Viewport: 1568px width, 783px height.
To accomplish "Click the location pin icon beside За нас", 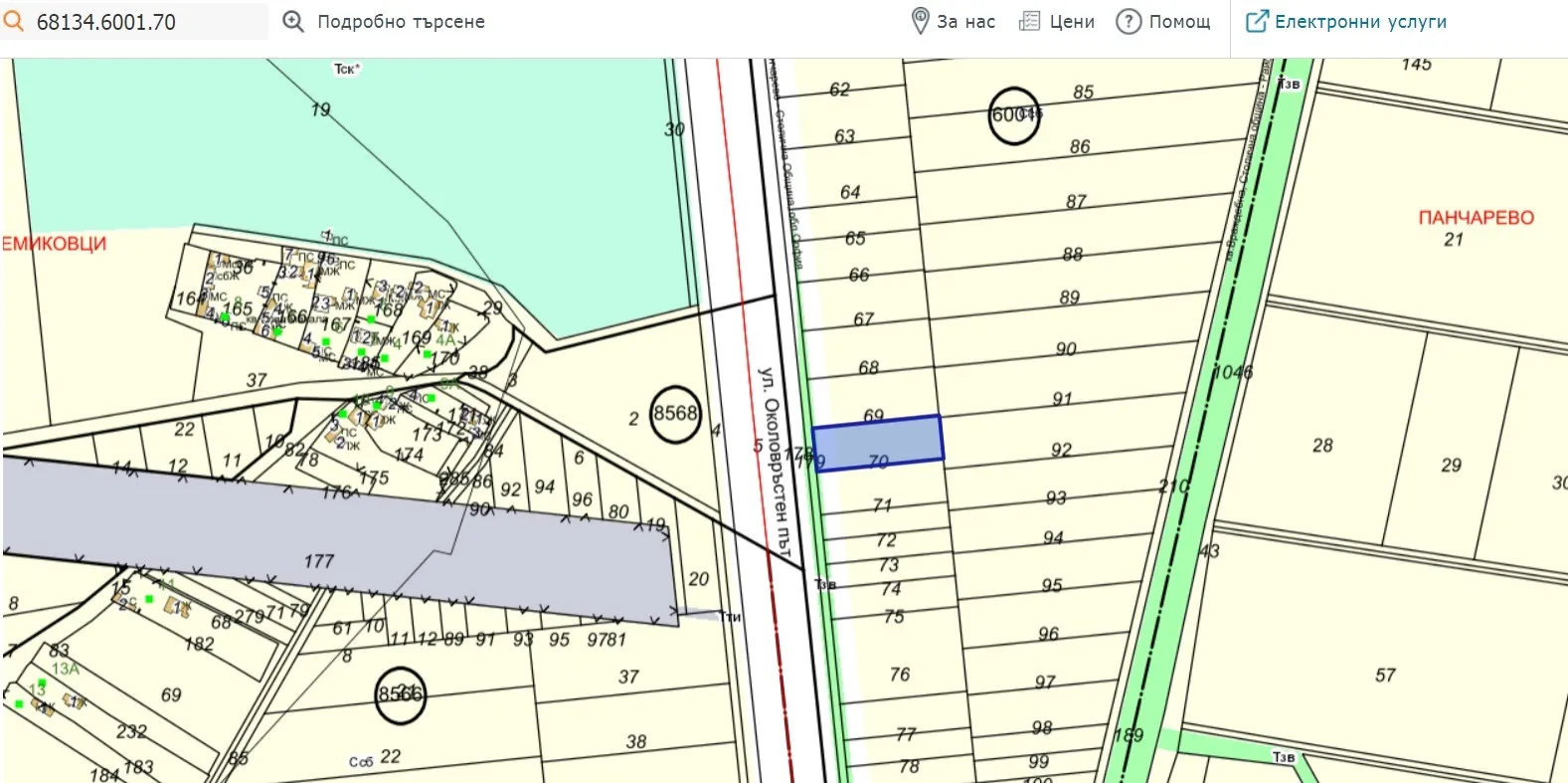I will click(920, 21).
